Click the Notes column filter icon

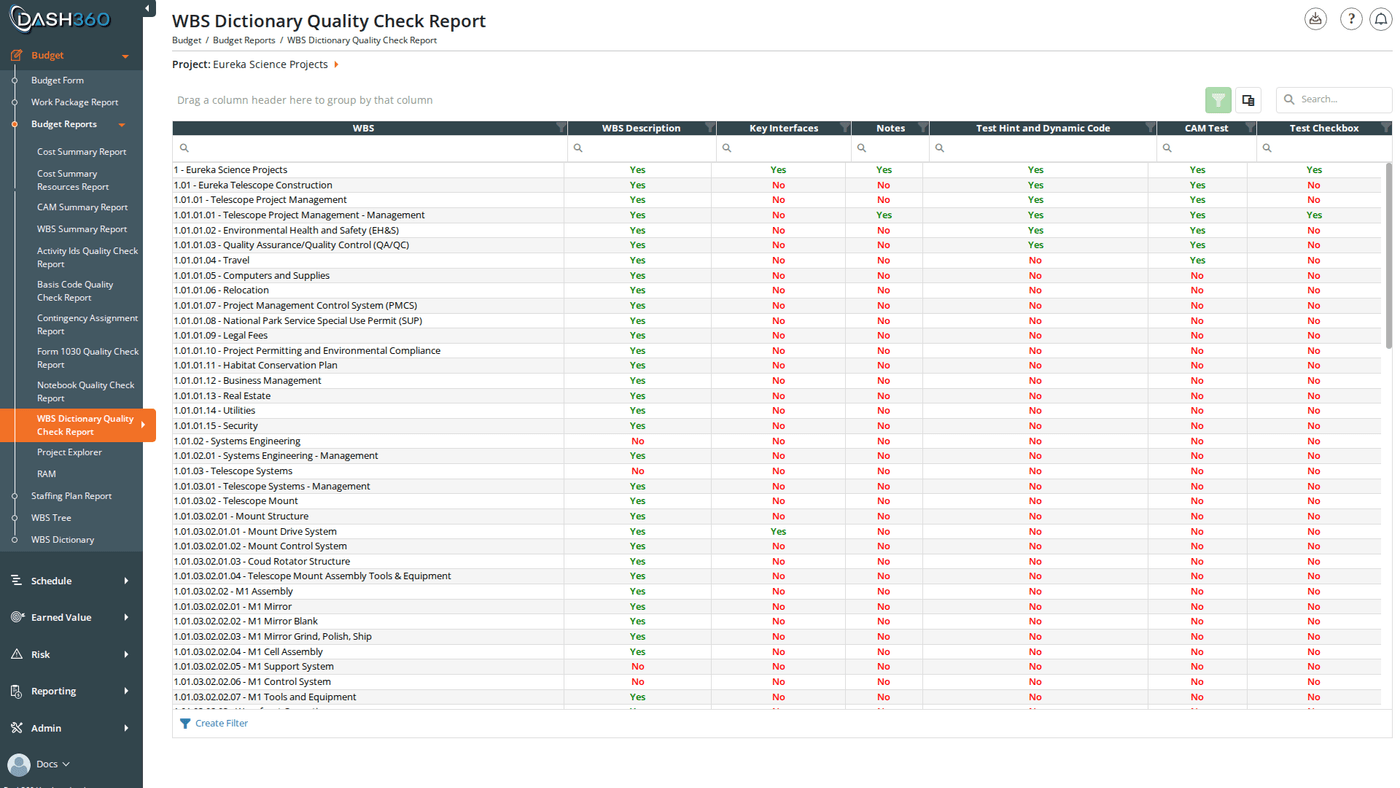[922, 128]
